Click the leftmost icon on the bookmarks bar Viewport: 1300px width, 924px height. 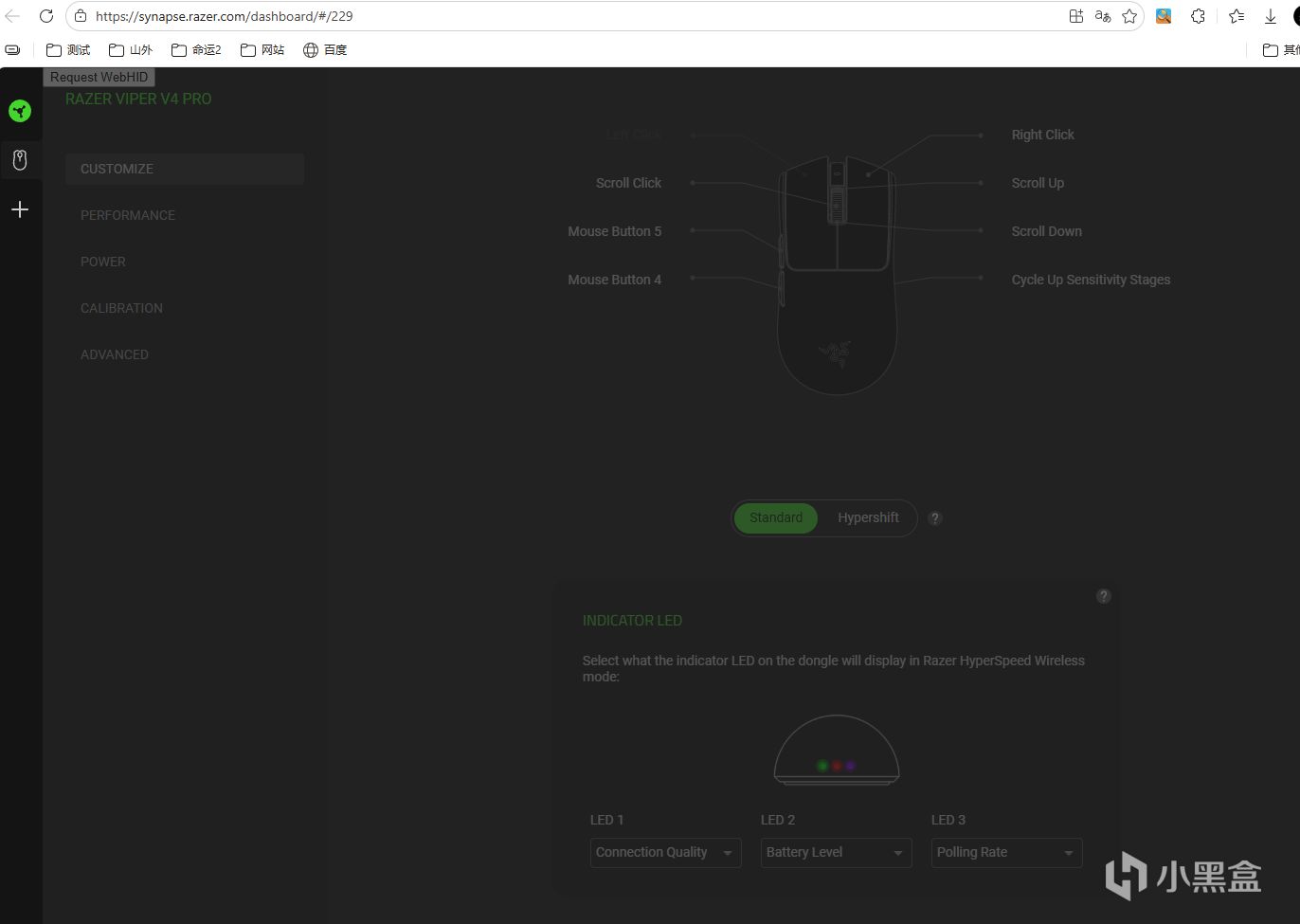pyautogui.click(x=12, y=50)
